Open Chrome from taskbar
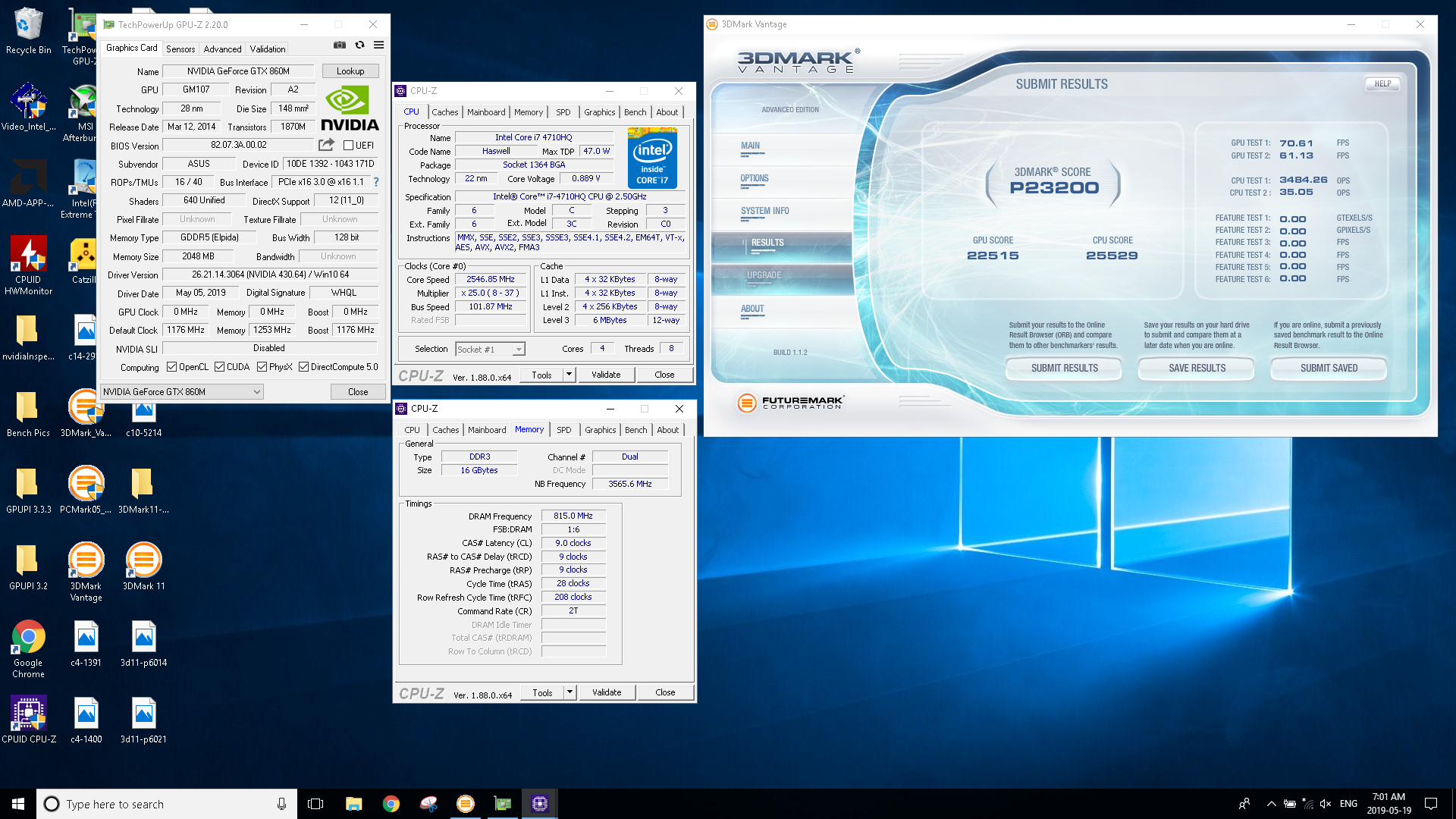Screen dimensions: 1456x819 click(x=391, y=804)
